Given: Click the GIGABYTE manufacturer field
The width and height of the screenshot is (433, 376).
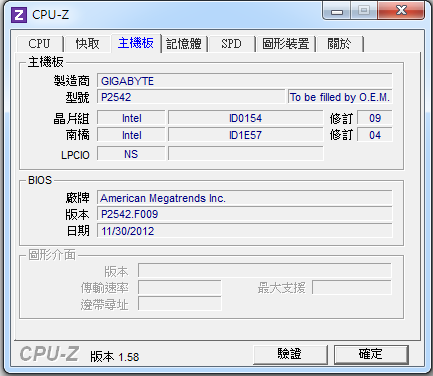Looking at the screenshot, I should click(x=245, y=81).
